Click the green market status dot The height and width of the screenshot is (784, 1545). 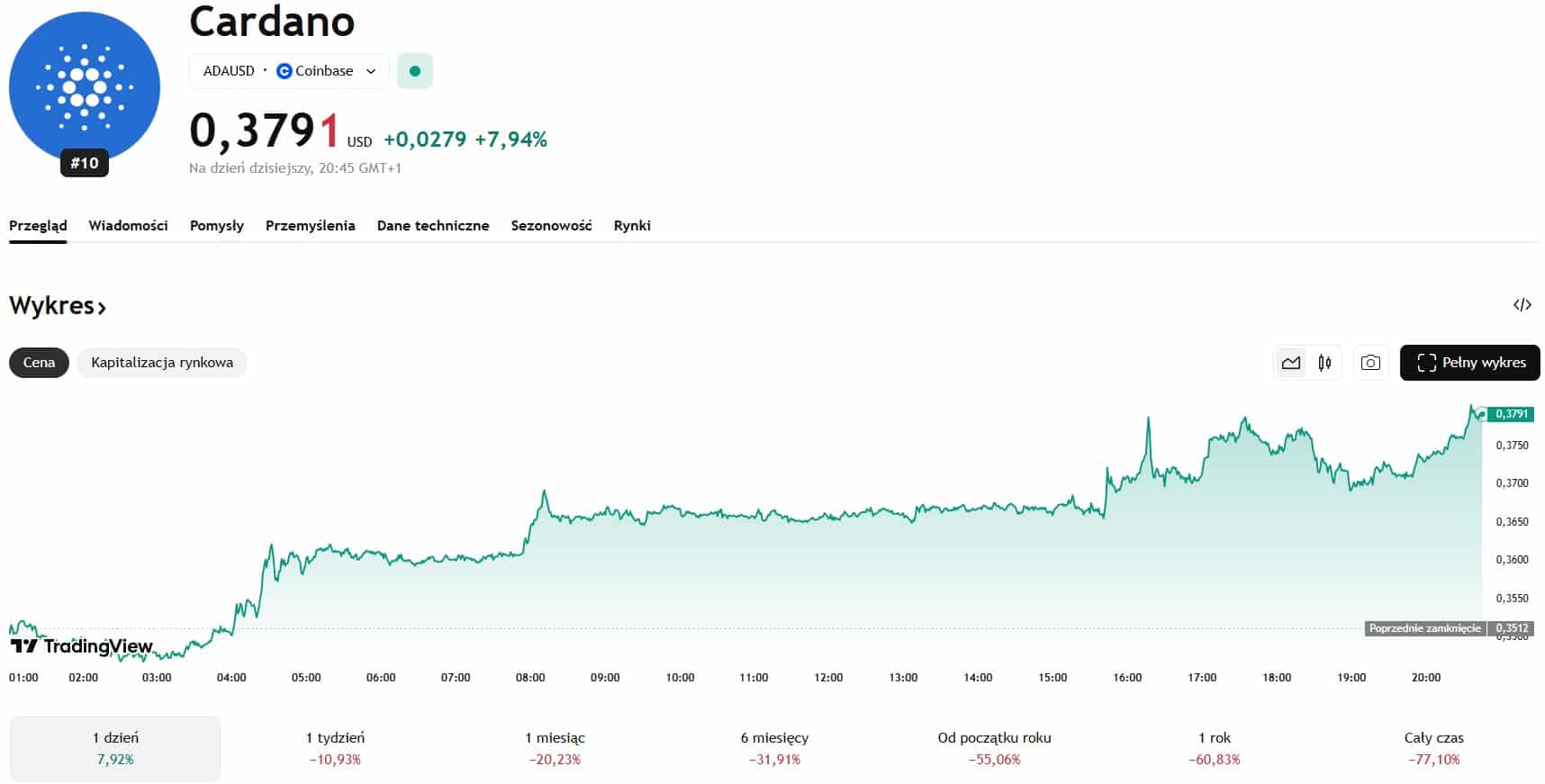click(x=414, y=71)
